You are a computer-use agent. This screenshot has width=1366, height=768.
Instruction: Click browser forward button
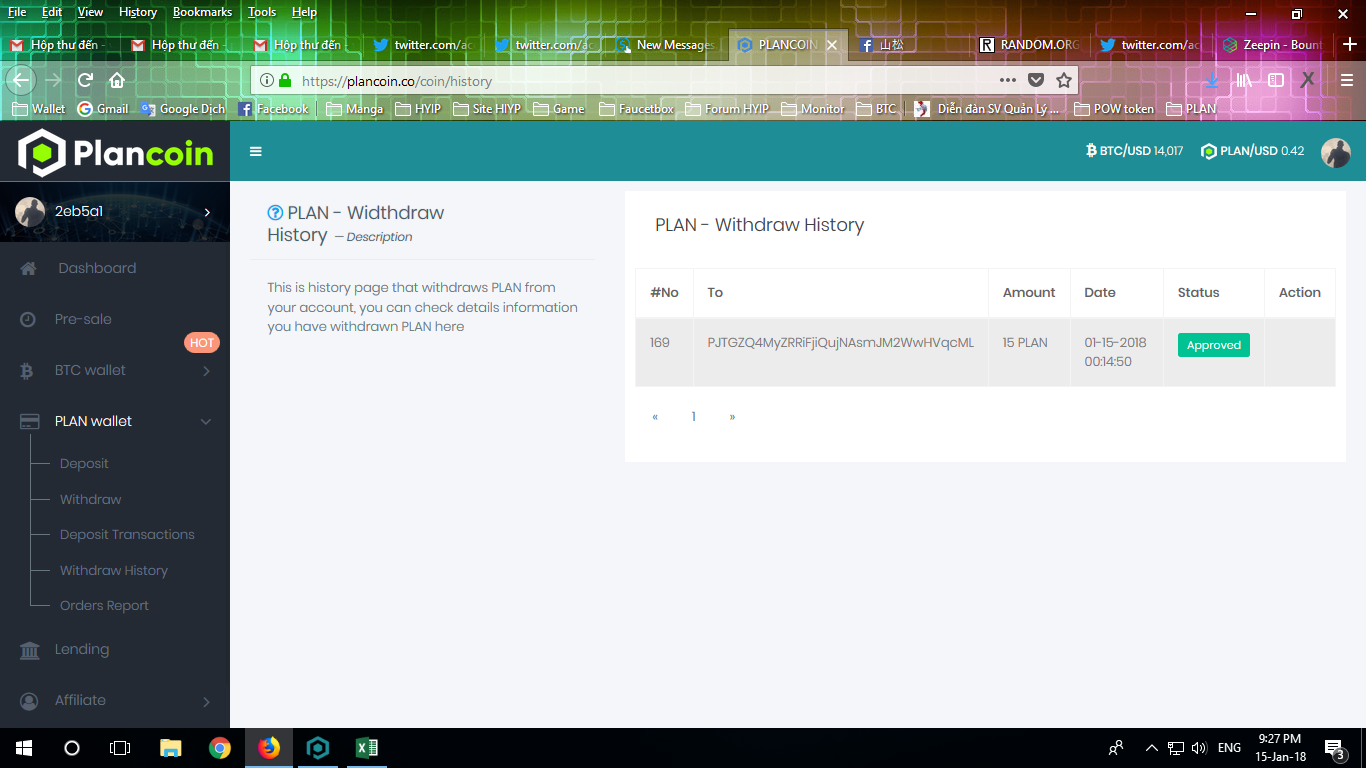[54, 80]
